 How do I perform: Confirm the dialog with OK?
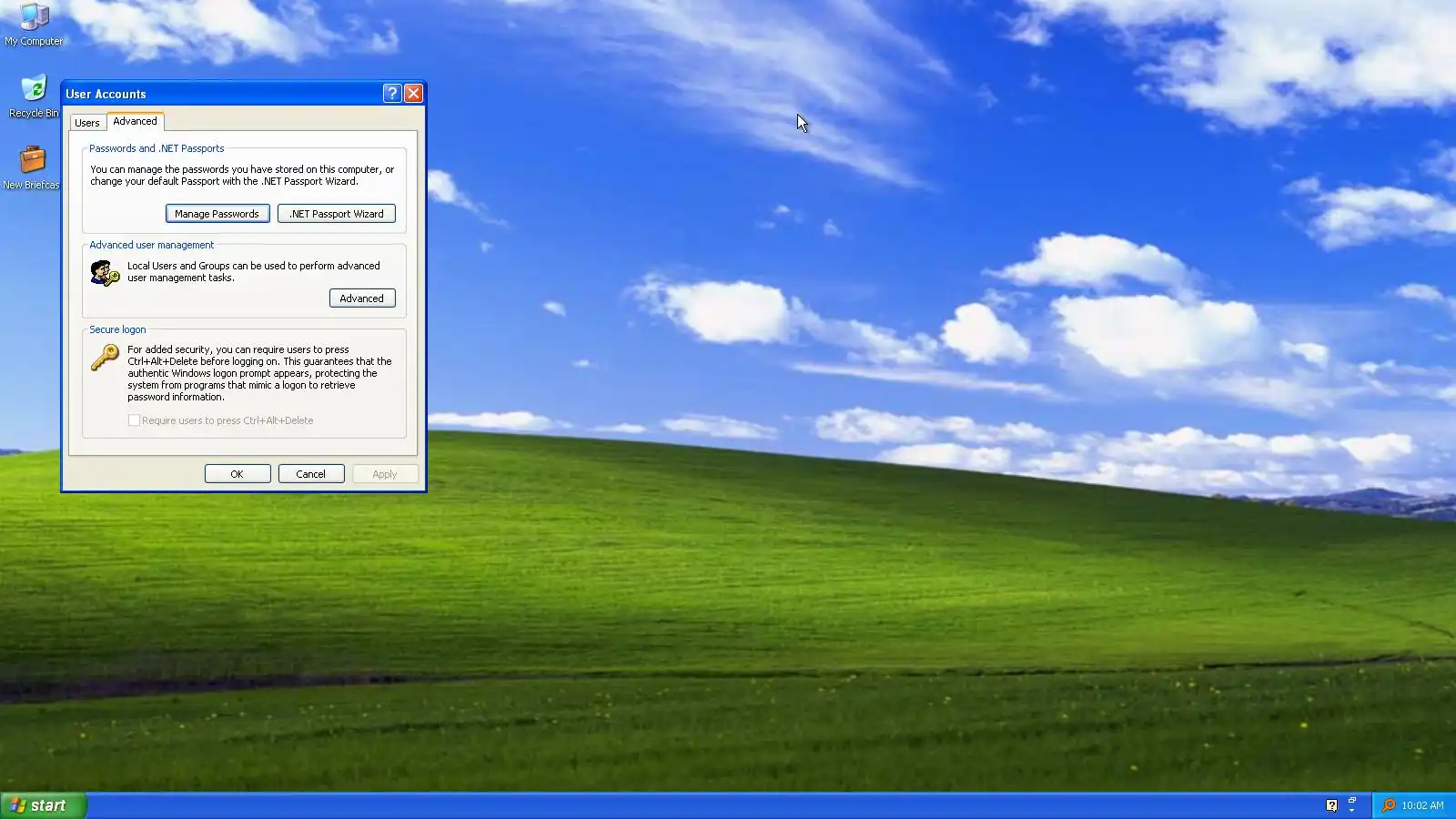coord(238,474)
